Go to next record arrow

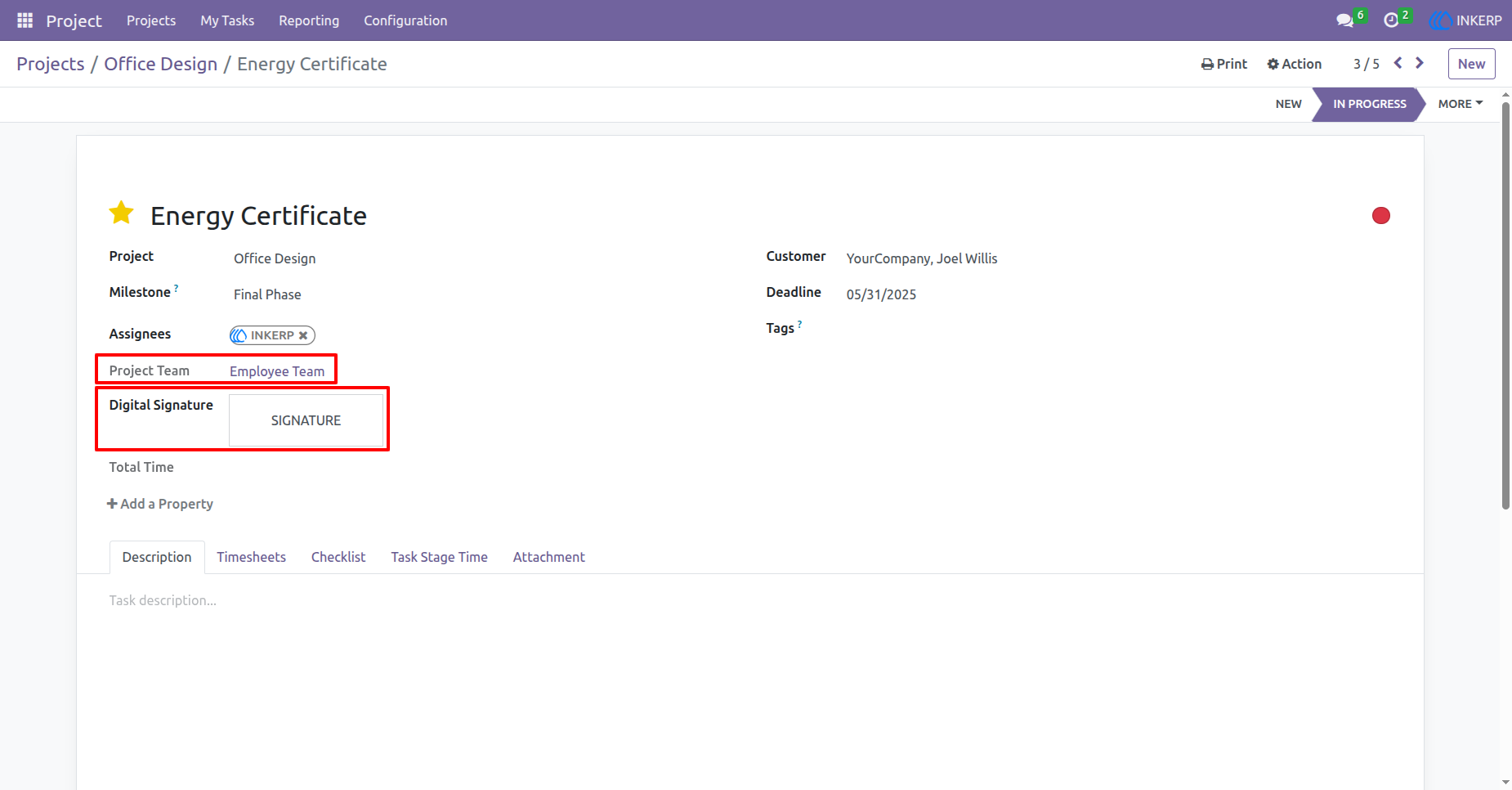click(1420, 63)
